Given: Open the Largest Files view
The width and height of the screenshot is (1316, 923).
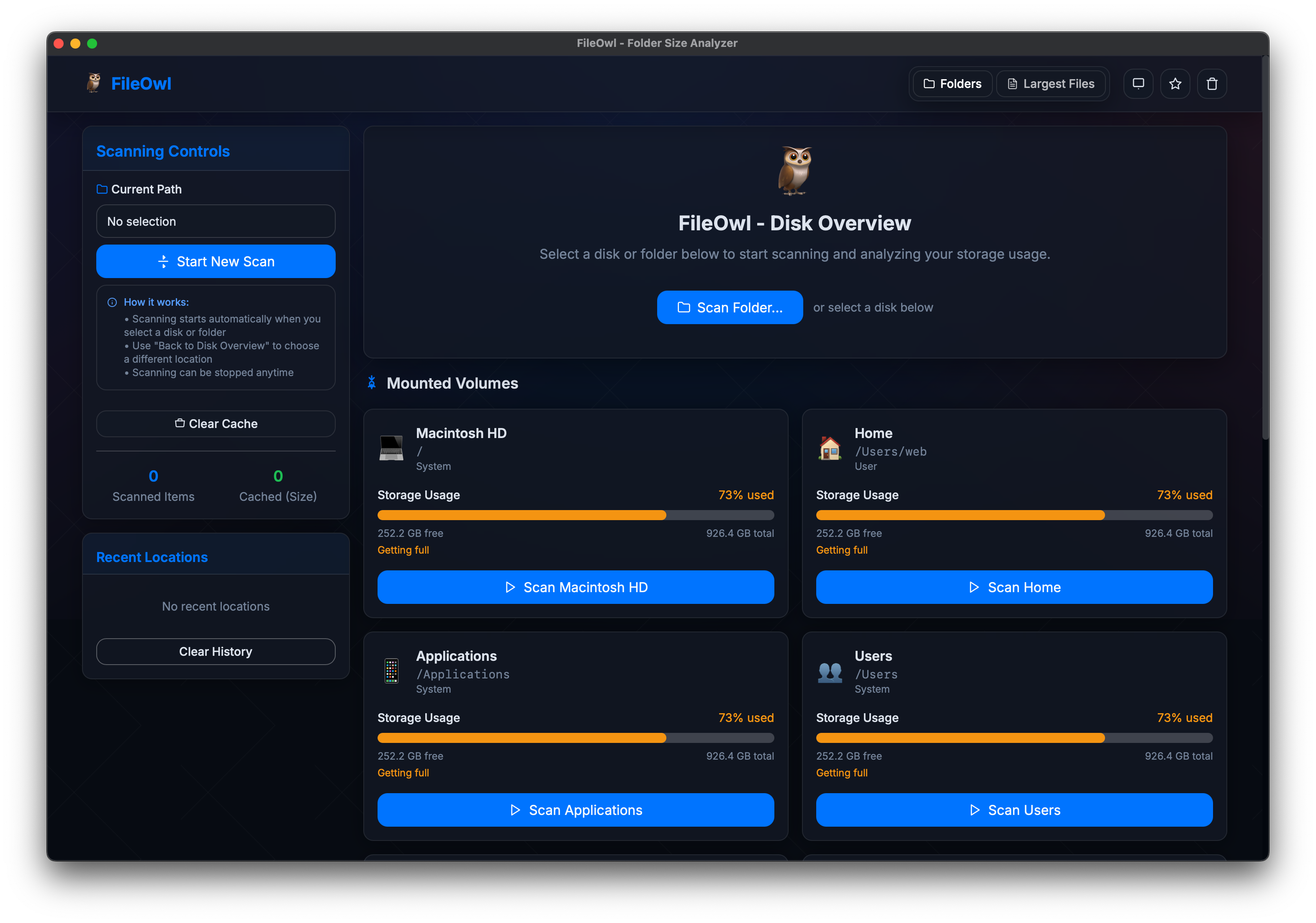Looking at the screenshot, I should [x=1052, y=83].
